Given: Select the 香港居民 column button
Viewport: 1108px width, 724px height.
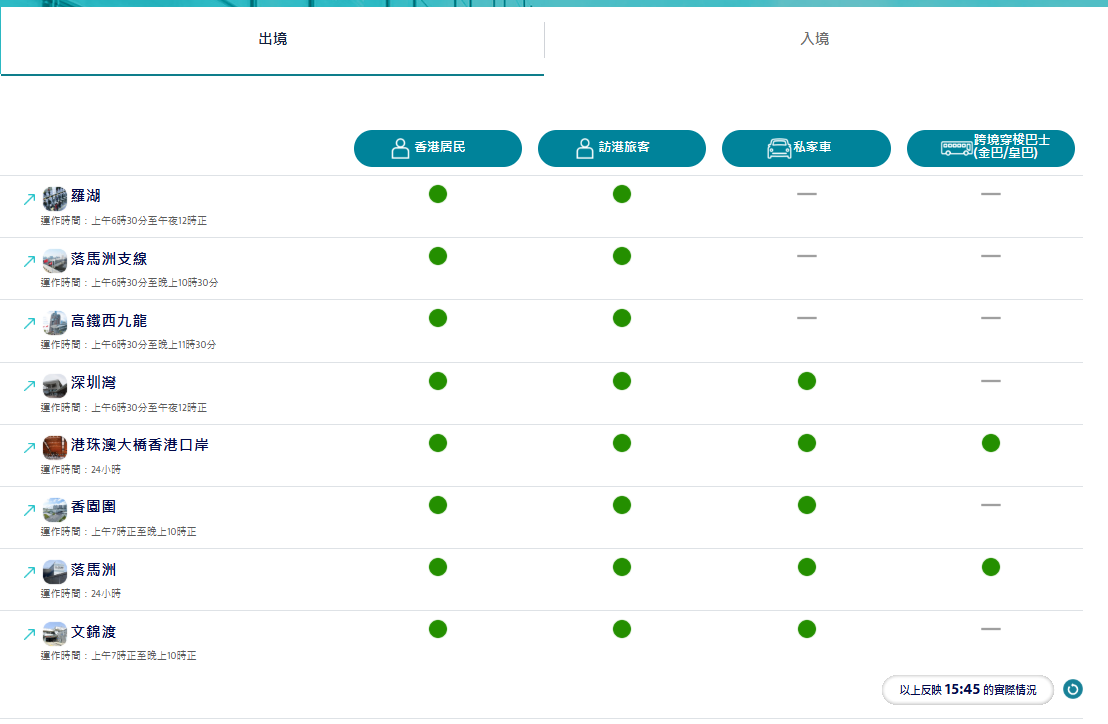Looking at the screenshot, I should pos(438,148).
